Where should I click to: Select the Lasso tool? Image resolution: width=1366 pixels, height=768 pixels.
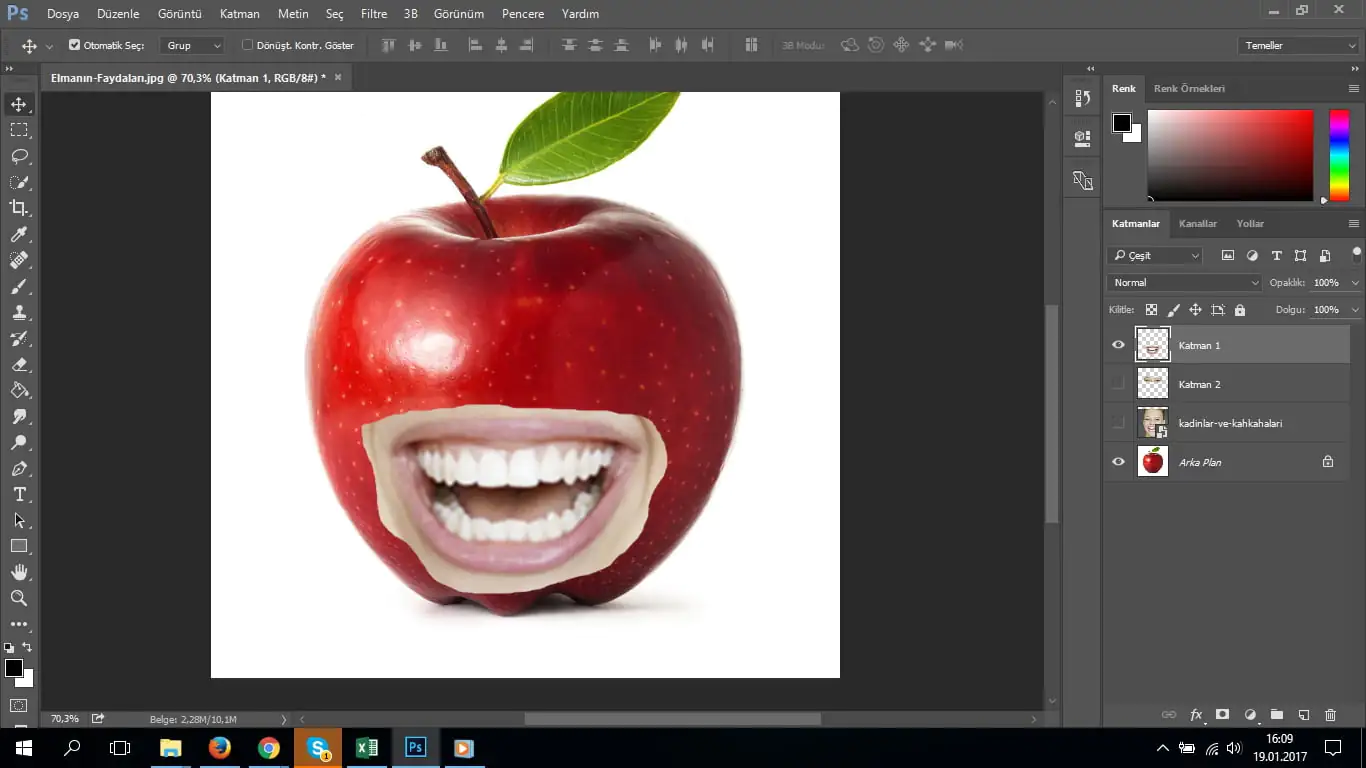point(19,156)
